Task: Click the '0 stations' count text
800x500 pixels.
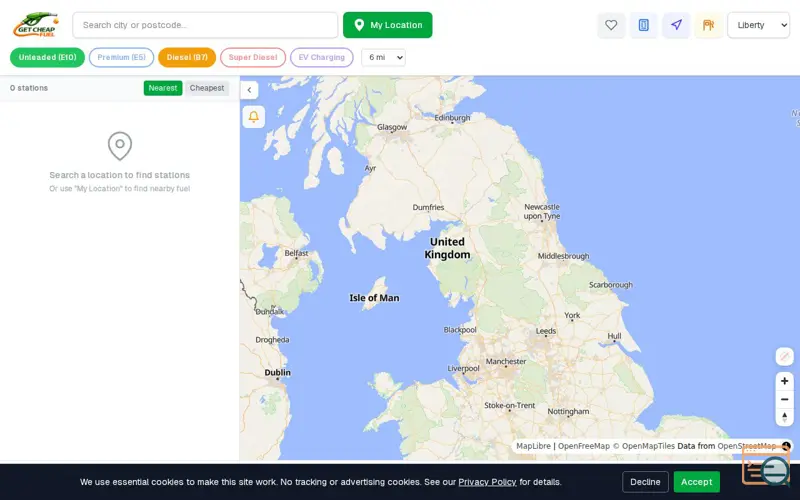Action: pyautogui.click(x=29, y=88)
